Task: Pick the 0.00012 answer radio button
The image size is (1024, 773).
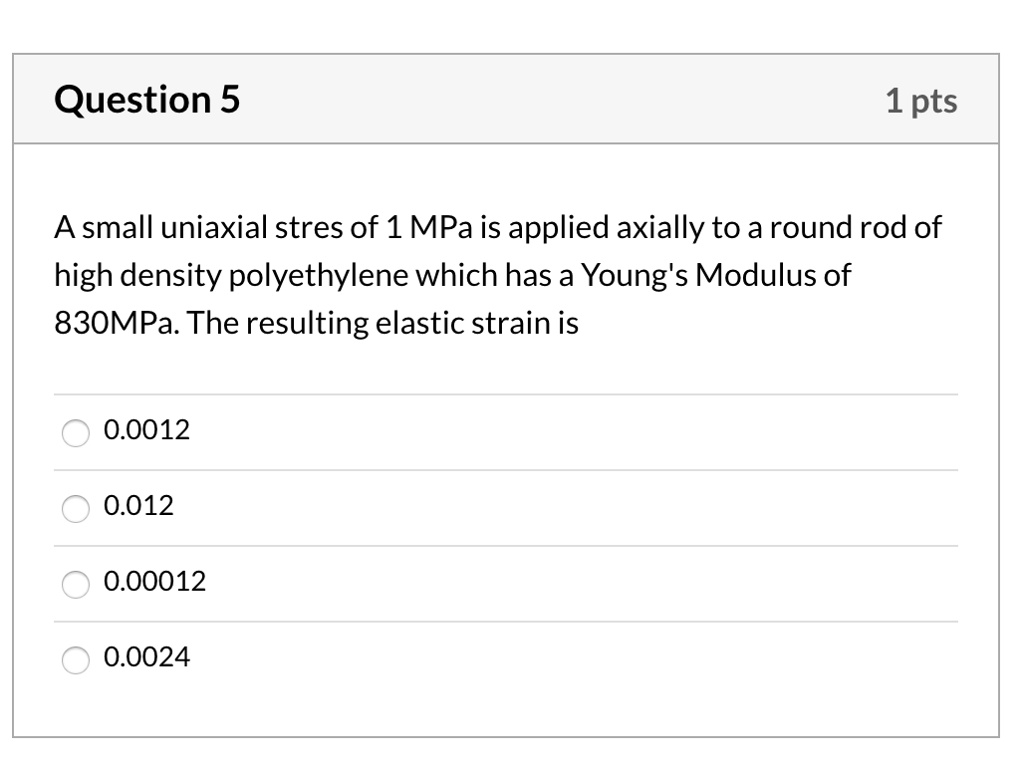Action: point(76,584)
